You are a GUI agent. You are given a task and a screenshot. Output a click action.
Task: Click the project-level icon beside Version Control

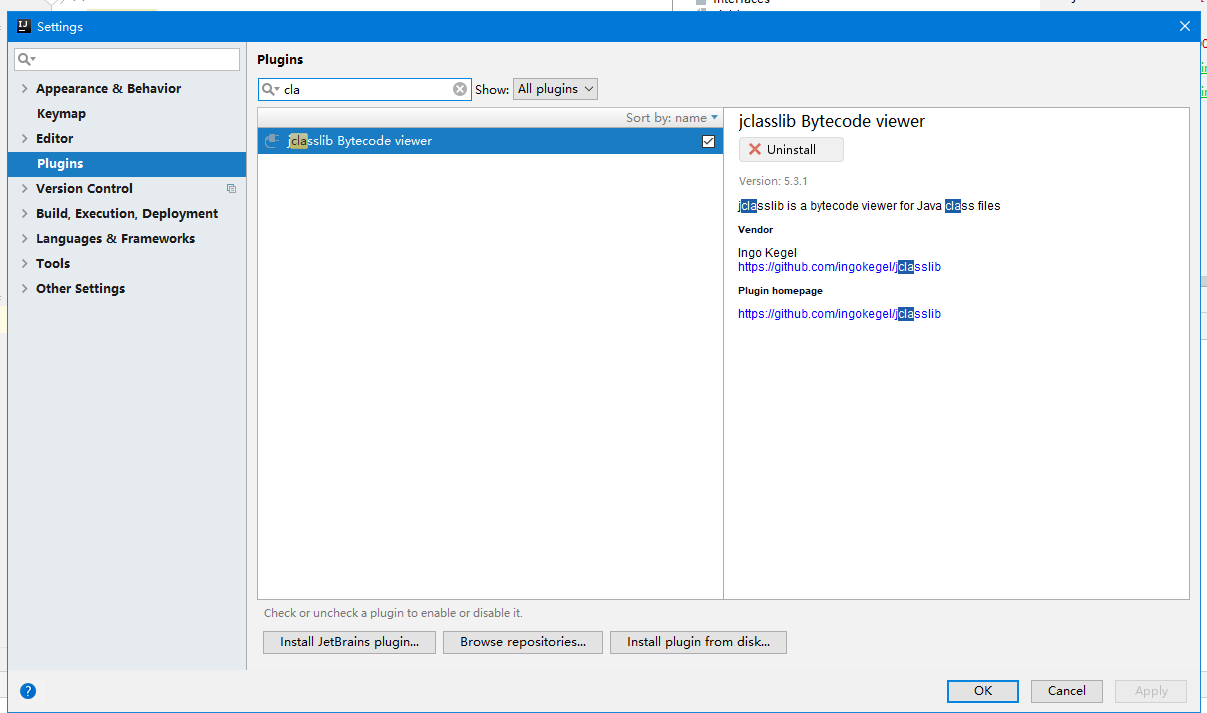(x=231, y=189)
